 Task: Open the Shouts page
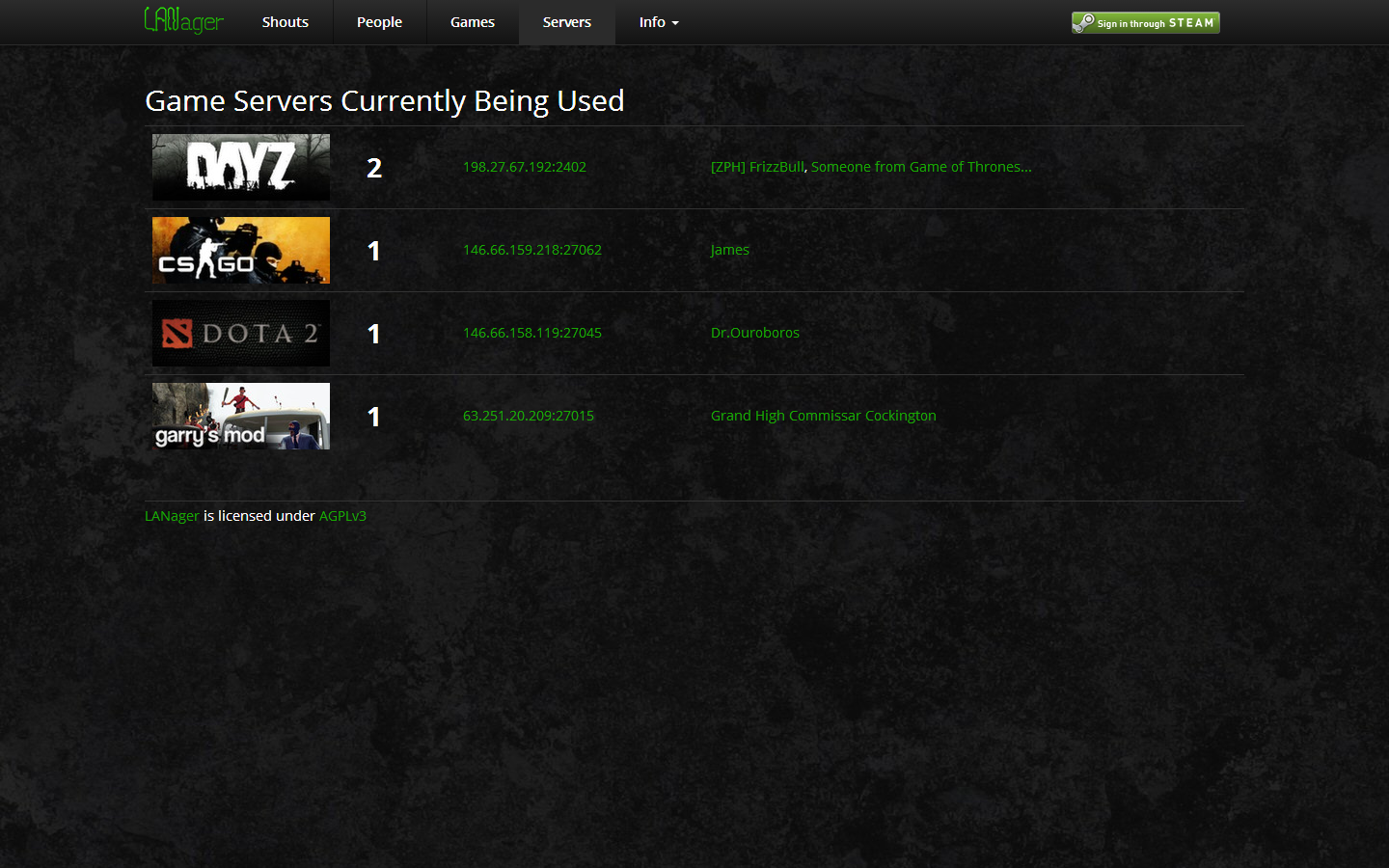pyautogui.click(x=286, y=22)
